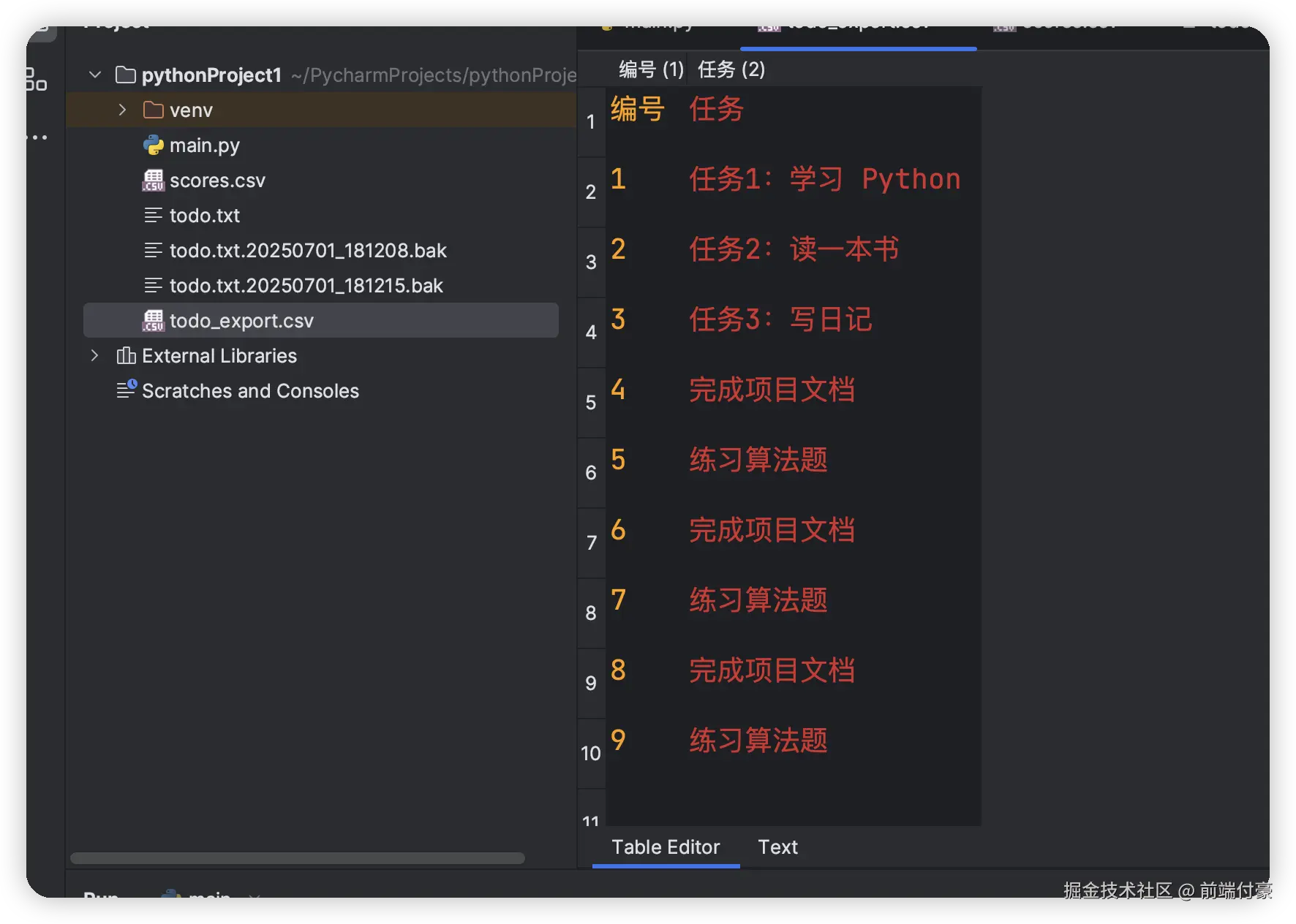Screen dimensions: 1296x924
Task: Switch to the Text tab
Action: 777,847
